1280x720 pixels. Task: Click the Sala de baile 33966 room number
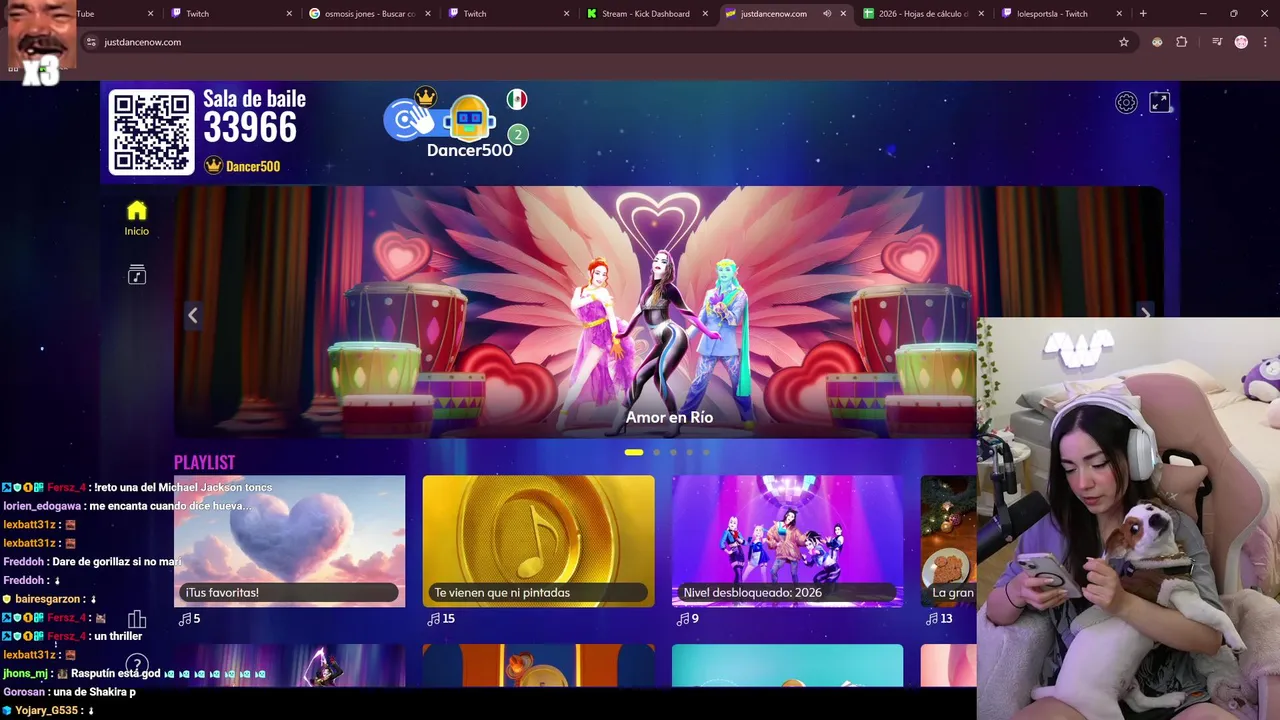(250, 127)
